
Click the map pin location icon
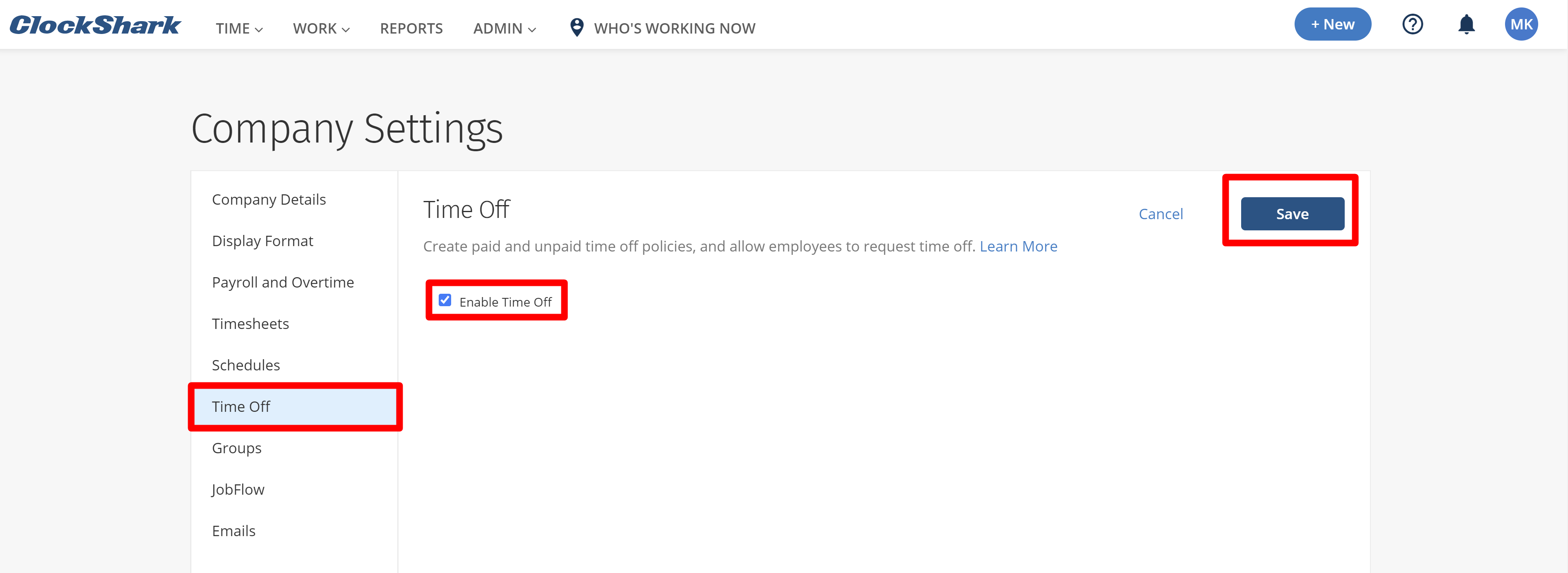coord(576,27)
